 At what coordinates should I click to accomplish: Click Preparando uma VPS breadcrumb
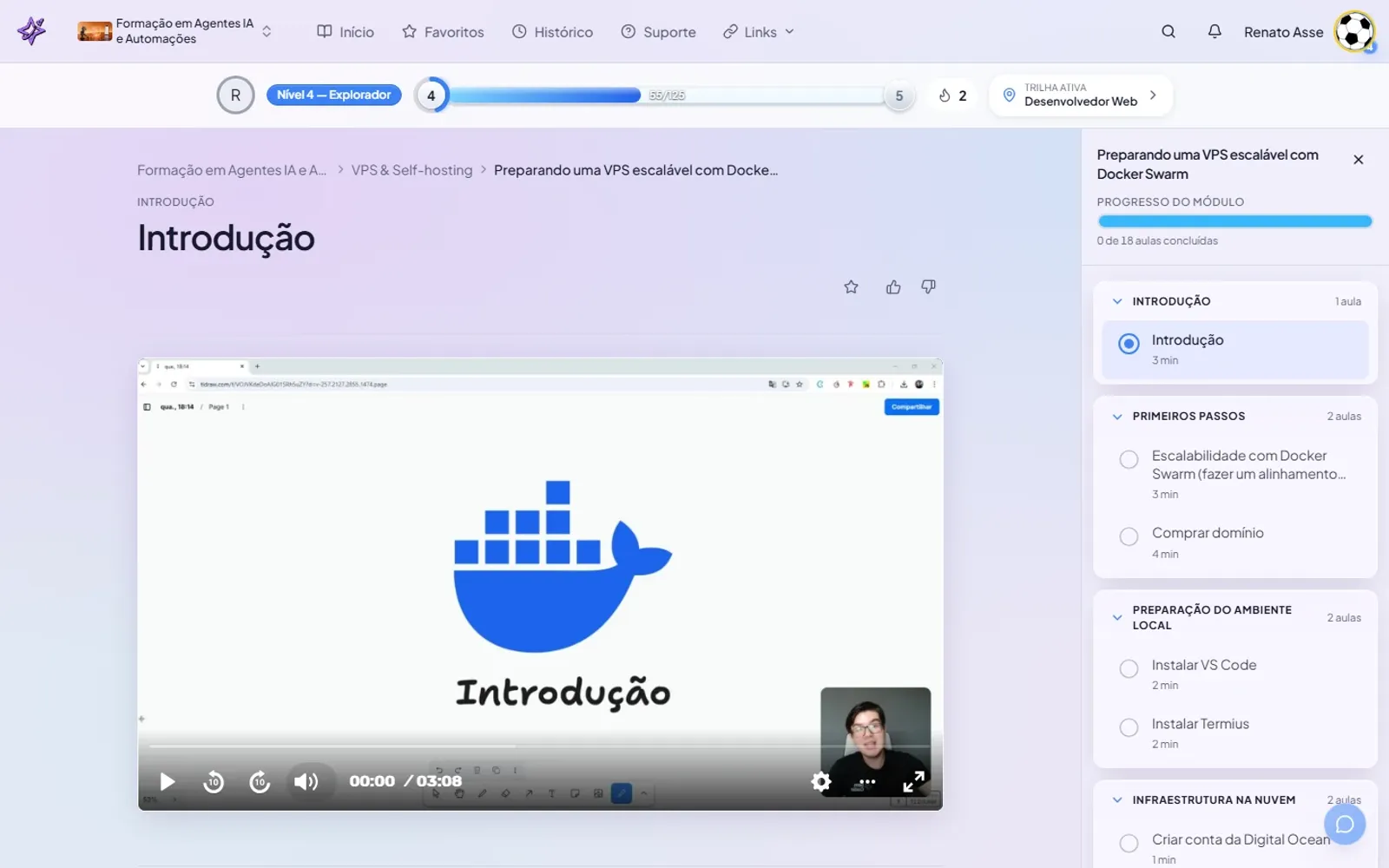click(x=635, y=170)
